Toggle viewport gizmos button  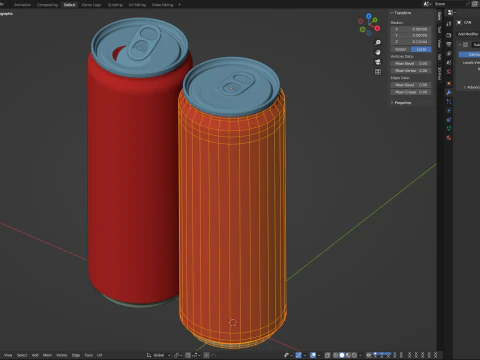(298, 355)
